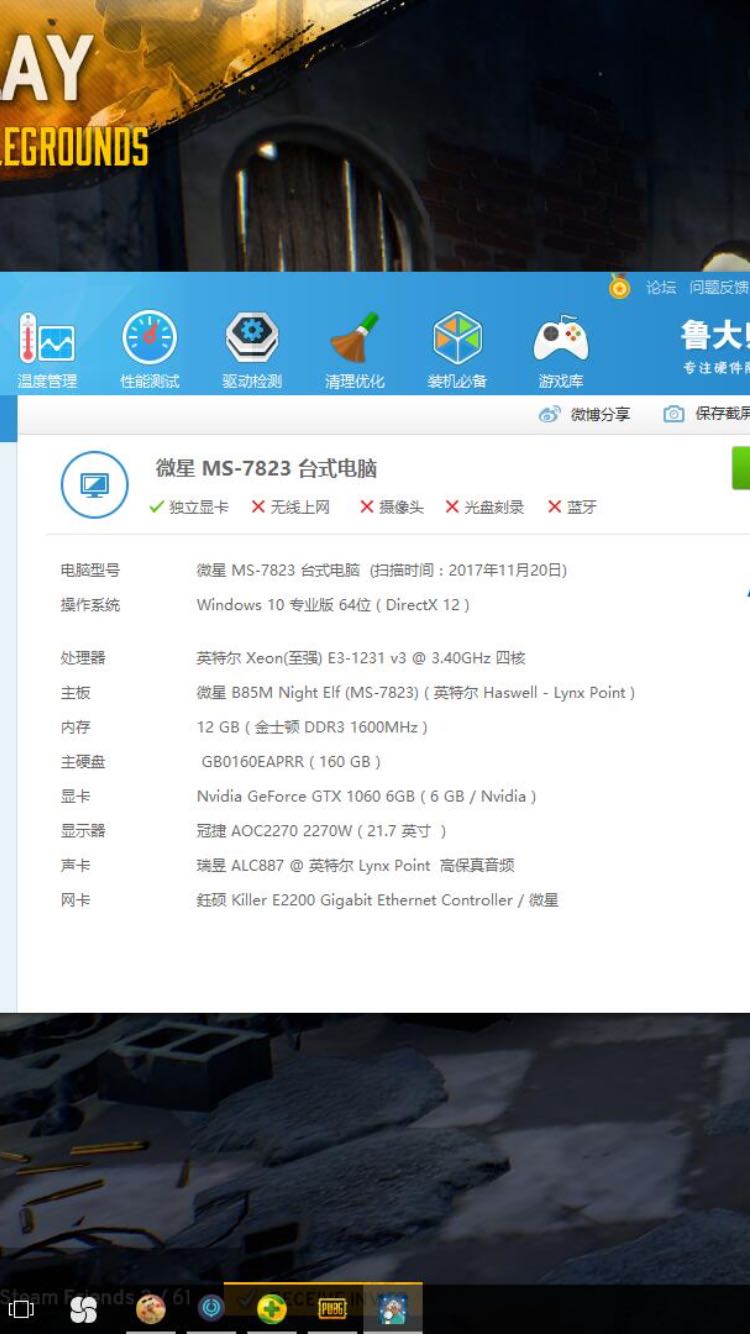Screen dimensions: 750x1334
Task: Click the Killer E2200 Gigabit Ethernet value
Action: (377, 900)
